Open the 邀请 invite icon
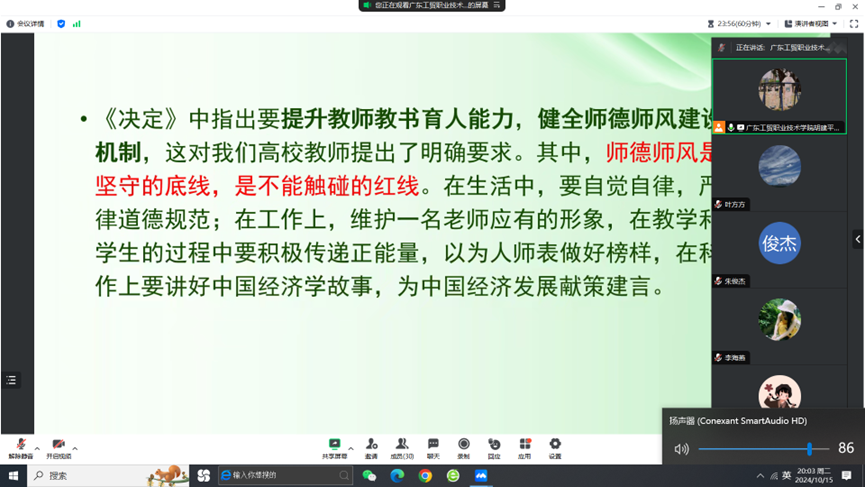Screen dimensions: 865x487 point(371,446)
